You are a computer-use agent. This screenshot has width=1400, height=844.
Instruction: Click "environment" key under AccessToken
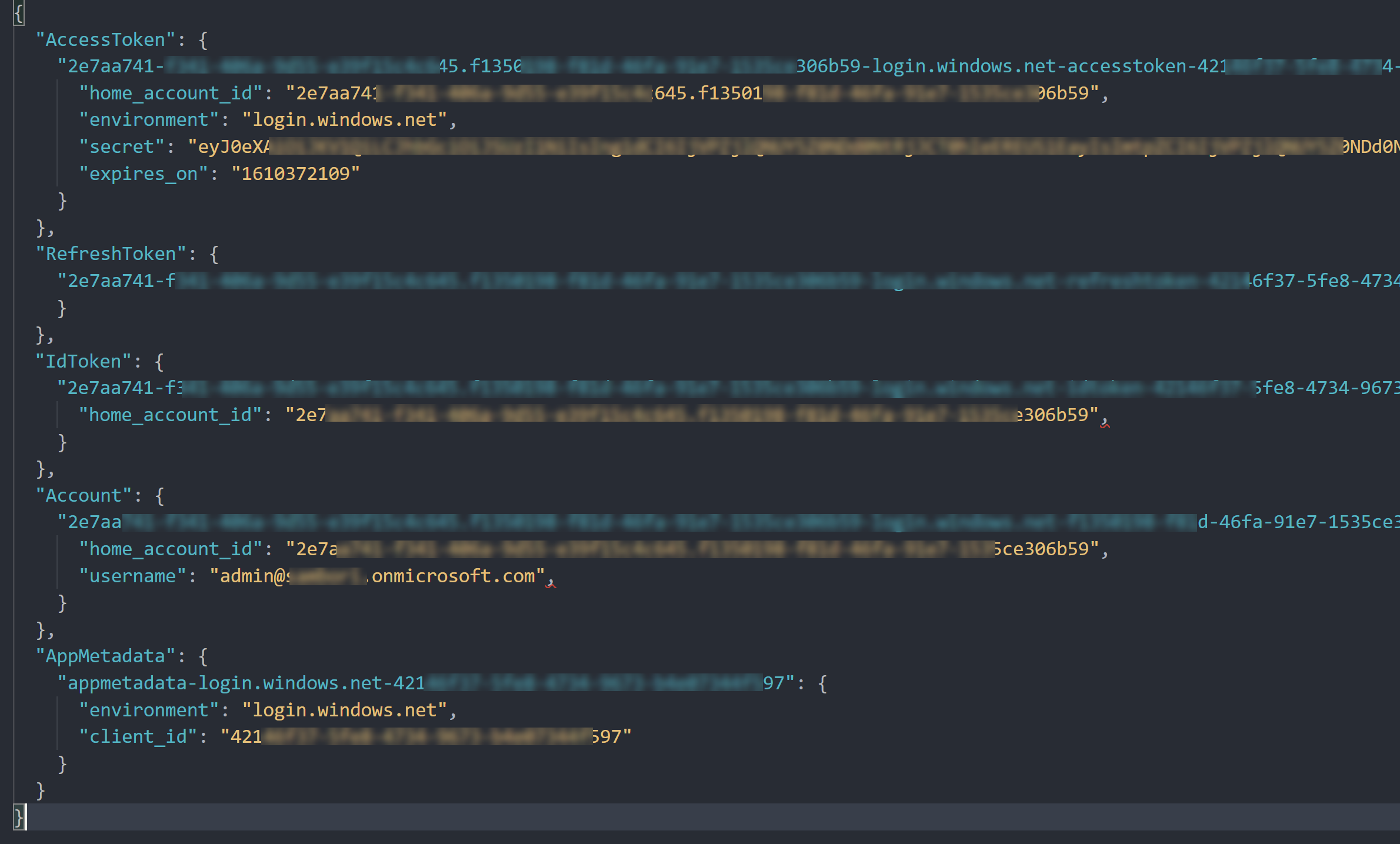149,120
